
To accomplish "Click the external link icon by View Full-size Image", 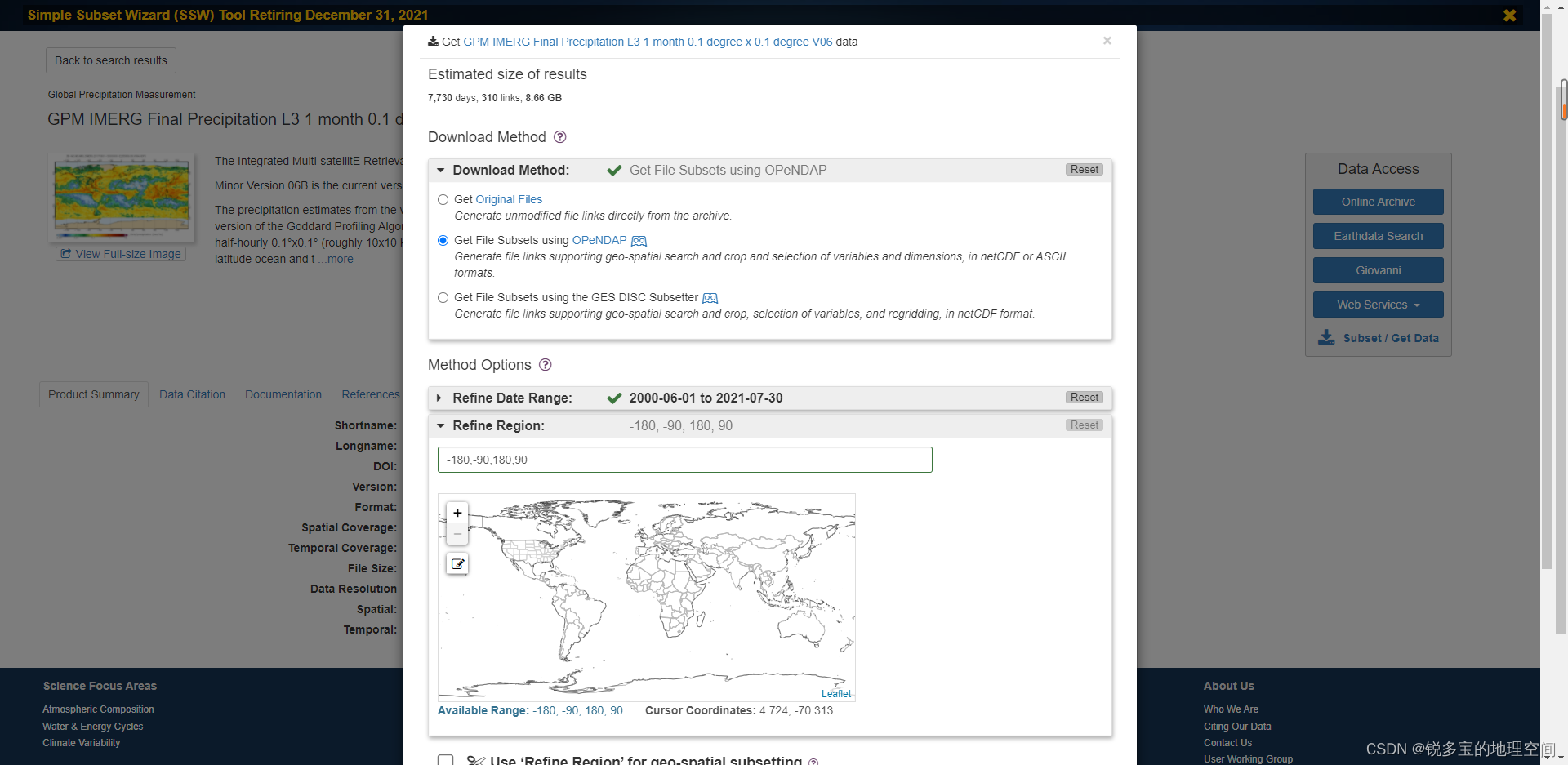I will [x=66, y=254].
